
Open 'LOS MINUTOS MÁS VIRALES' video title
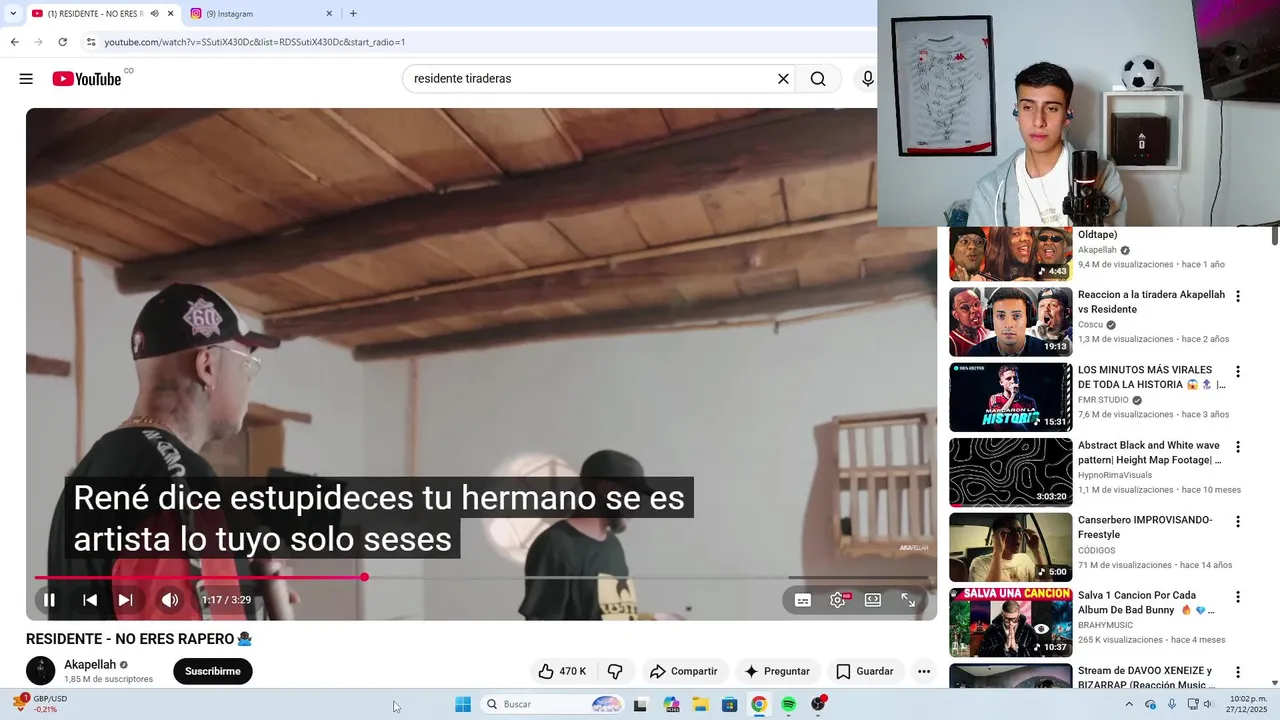pyautogui.click(x=1151, y=377)
